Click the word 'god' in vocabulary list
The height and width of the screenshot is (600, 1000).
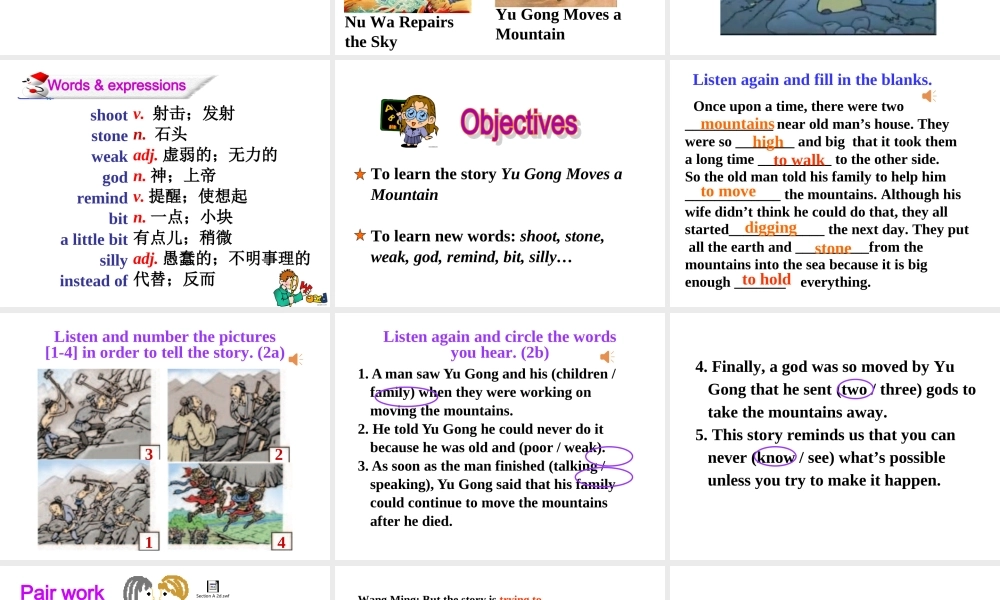coord(115,177)
